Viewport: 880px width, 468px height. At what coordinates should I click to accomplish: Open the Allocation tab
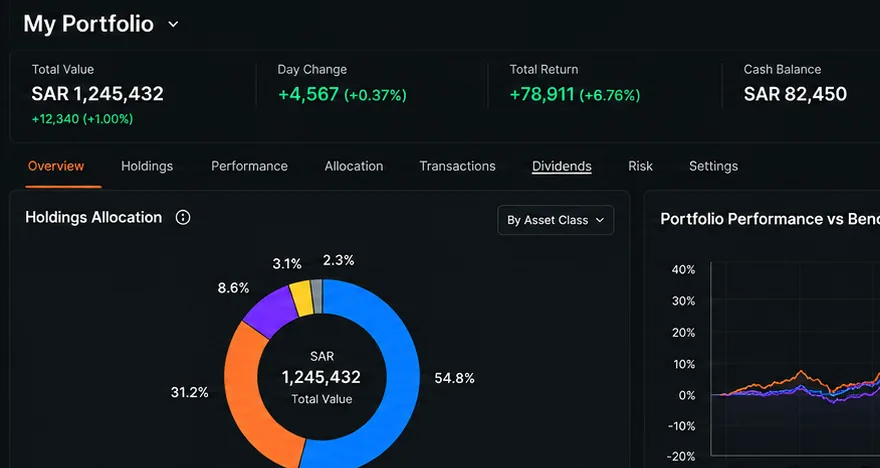coord(354,166)
